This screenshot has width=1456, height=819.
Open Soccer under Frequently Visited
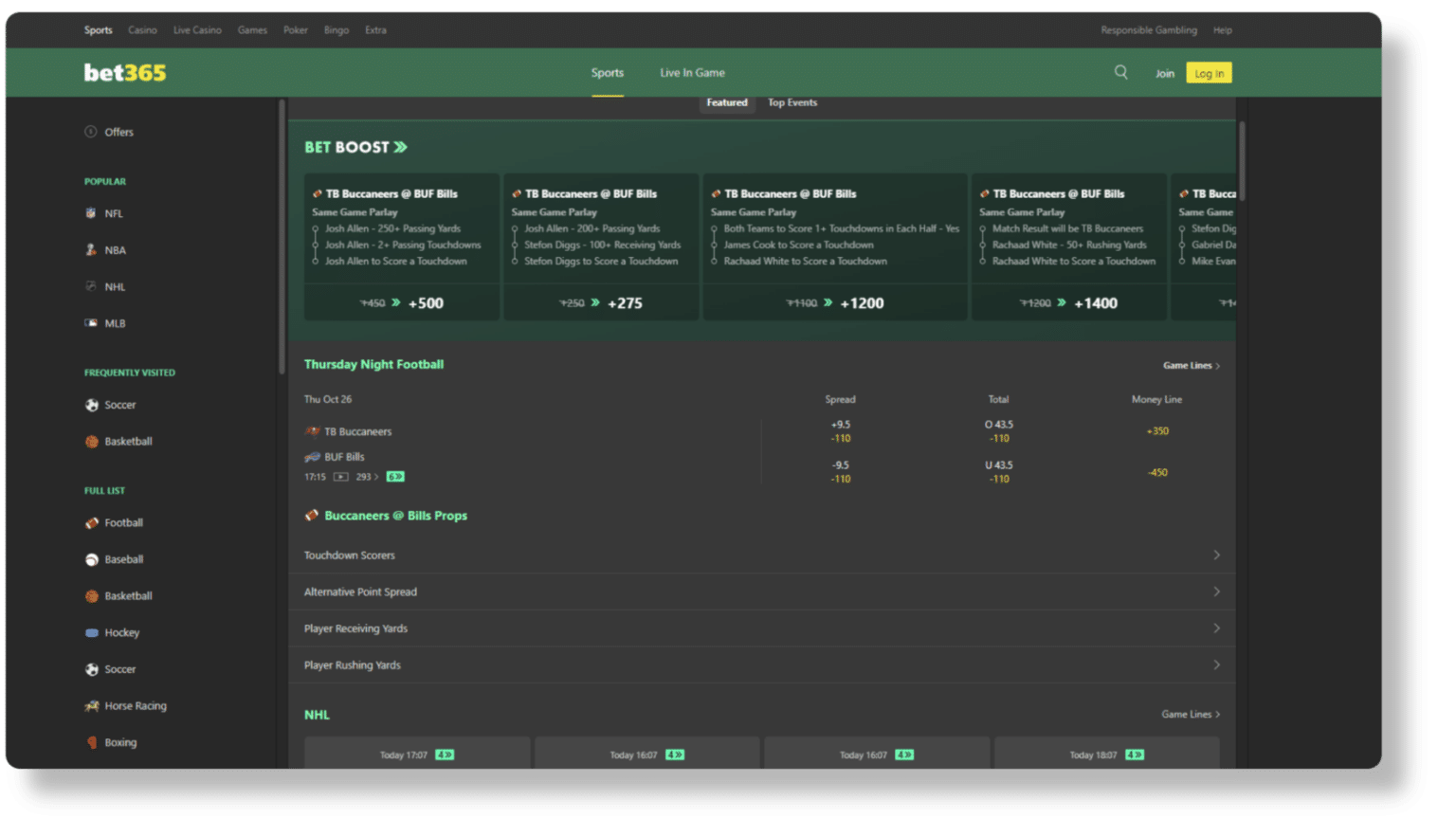120,405
